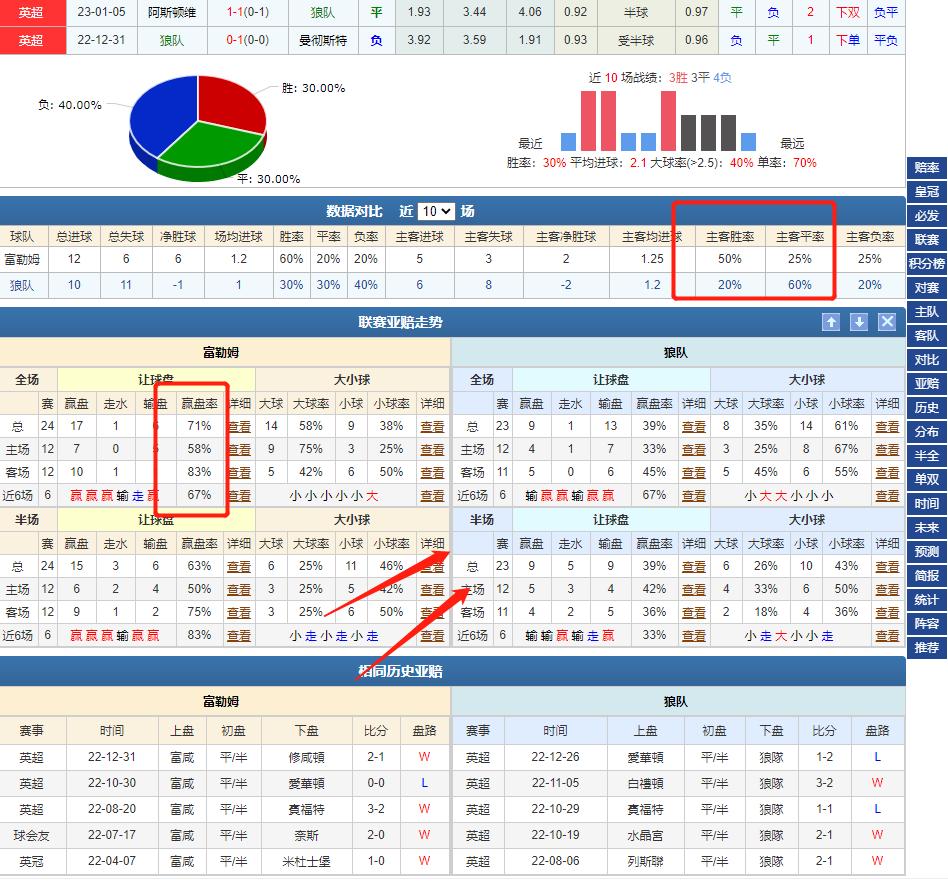Jump to 客队 section from sidebar
Image resolution: width=948 pixels, height=883 pixels.
click(x=927, y=336)
